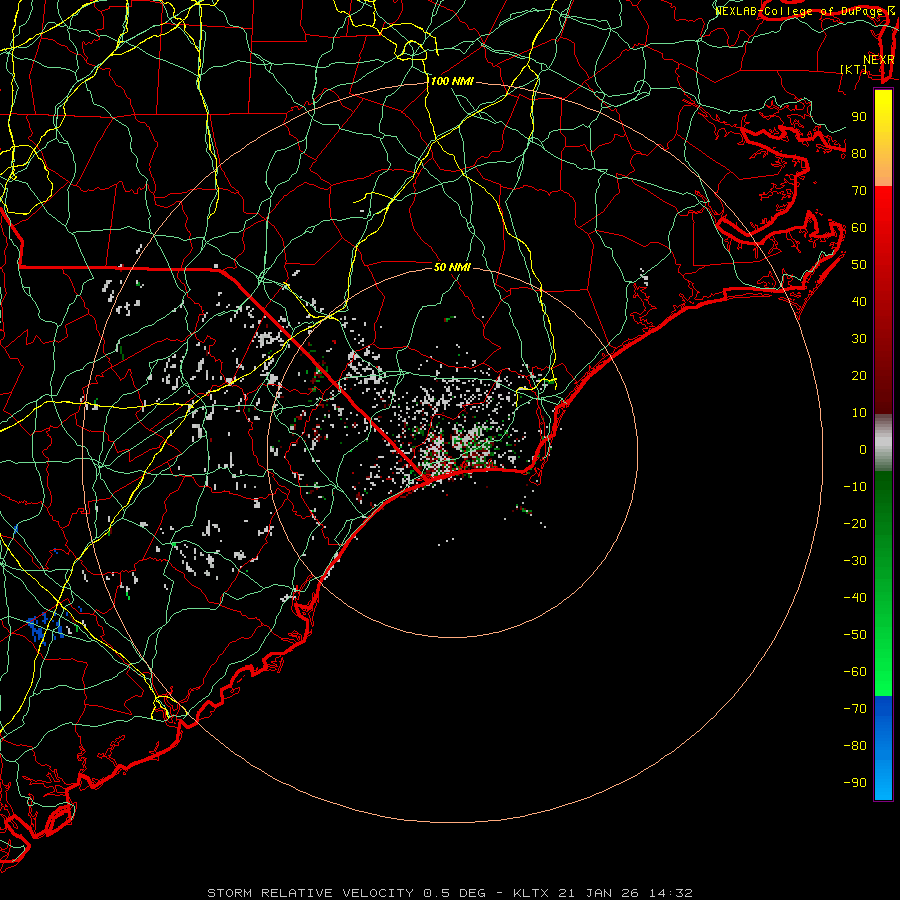This screenshot has width=900, height=900.
Task: Click the -70 value on velocity scale
Action: (x=855, y=709)
